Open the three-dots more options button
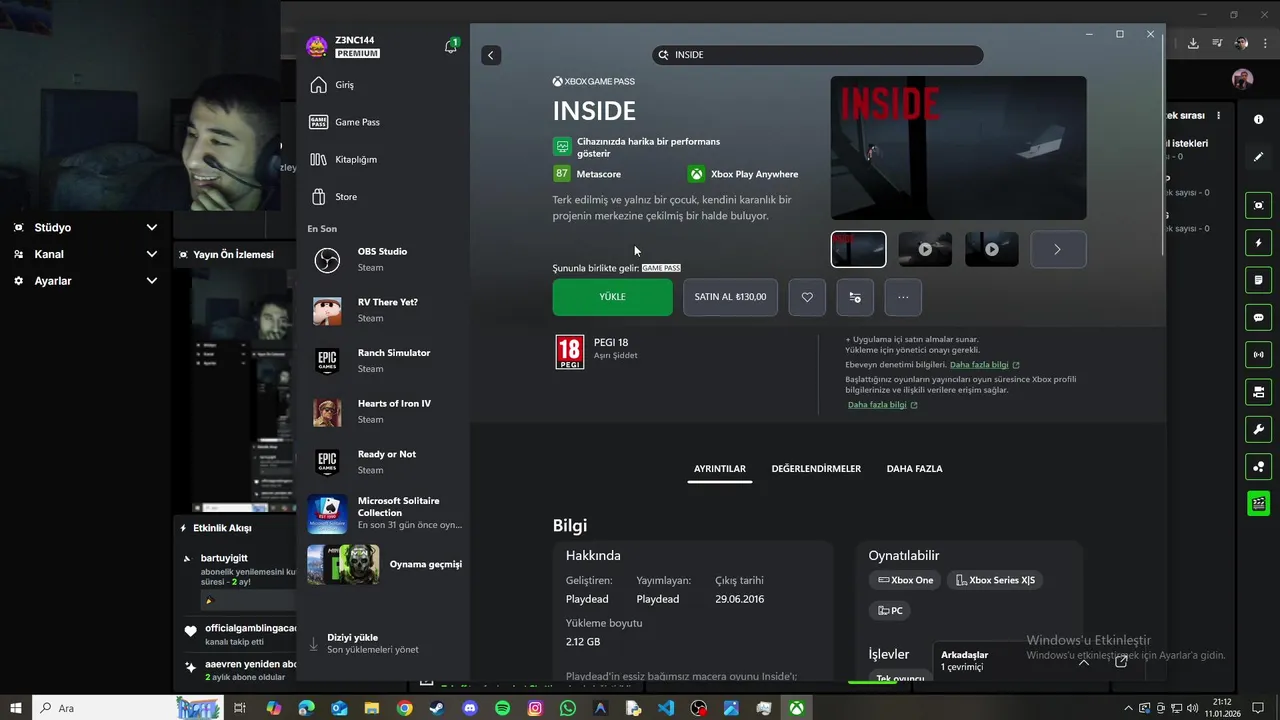Viewport: 1280px width, 720px height. click(903, 297)
